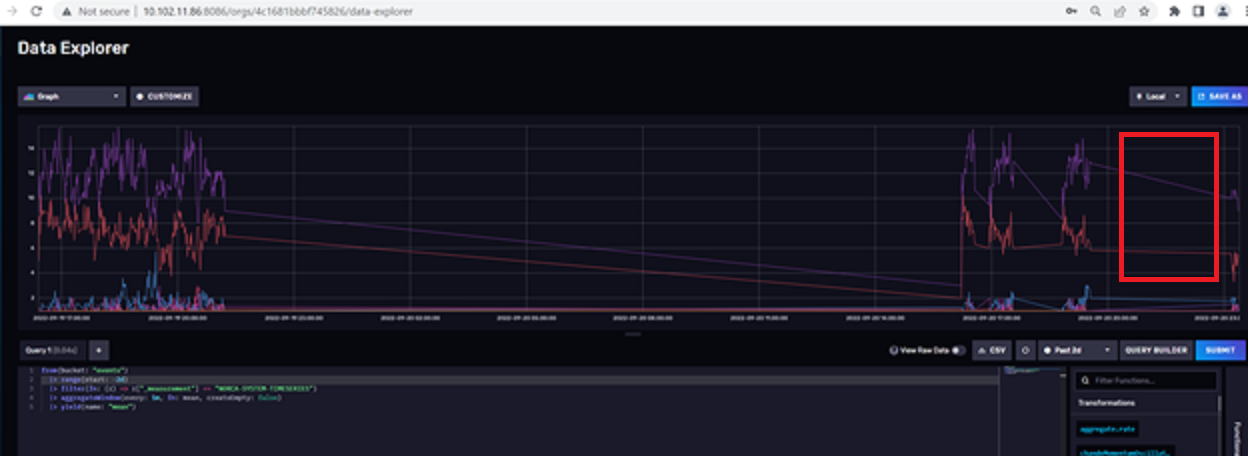
Task: Click the Data Explorer page title
Action: (x=73, y=48)
